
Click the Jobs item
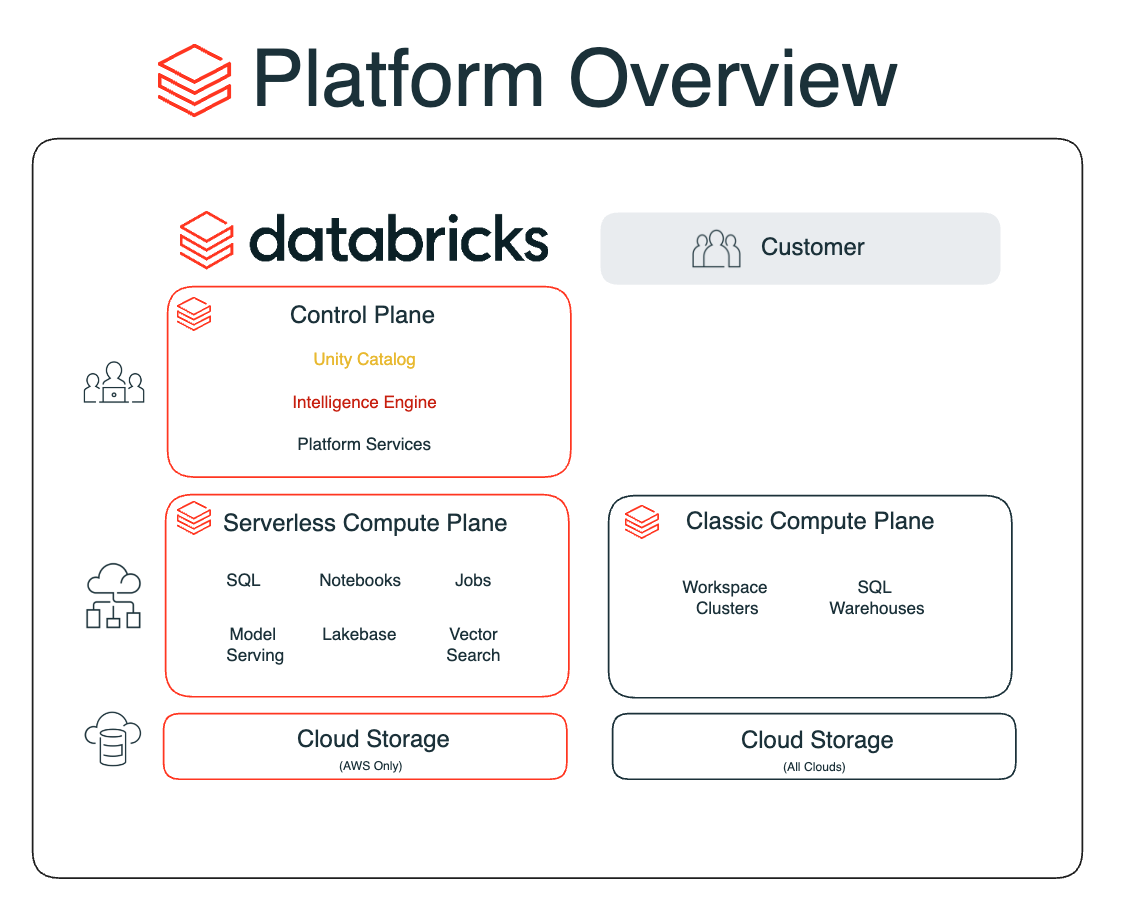tap(473, 580)
